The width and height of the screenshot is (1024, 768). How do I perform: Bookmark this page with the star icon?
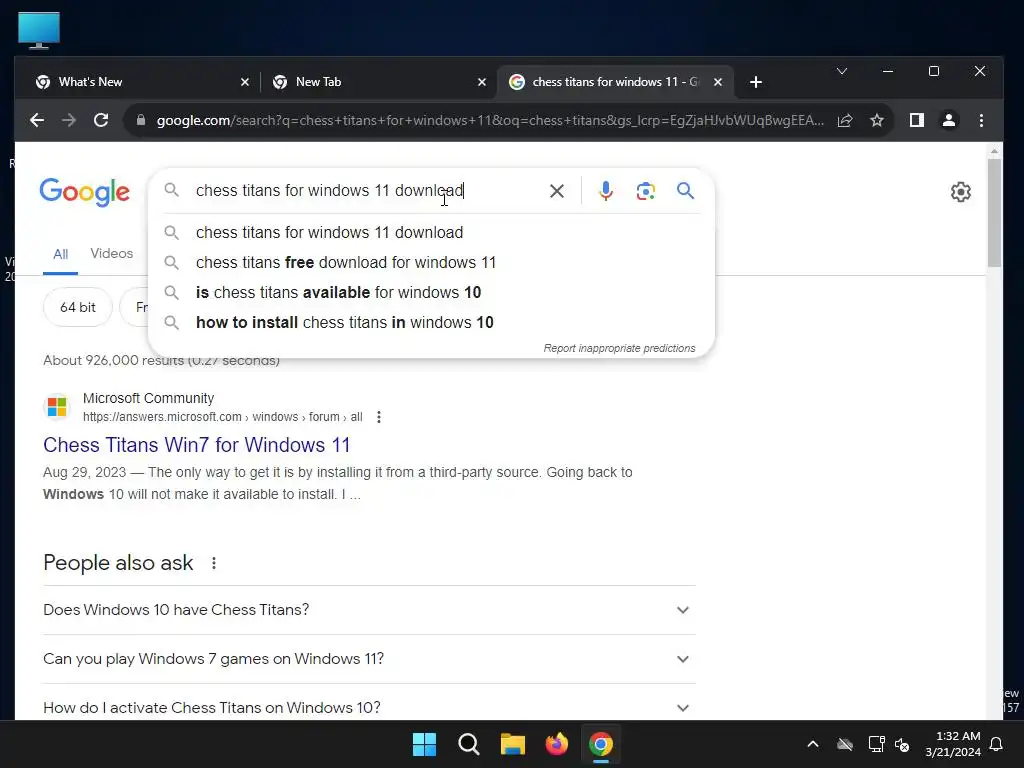tap(877, 120)
